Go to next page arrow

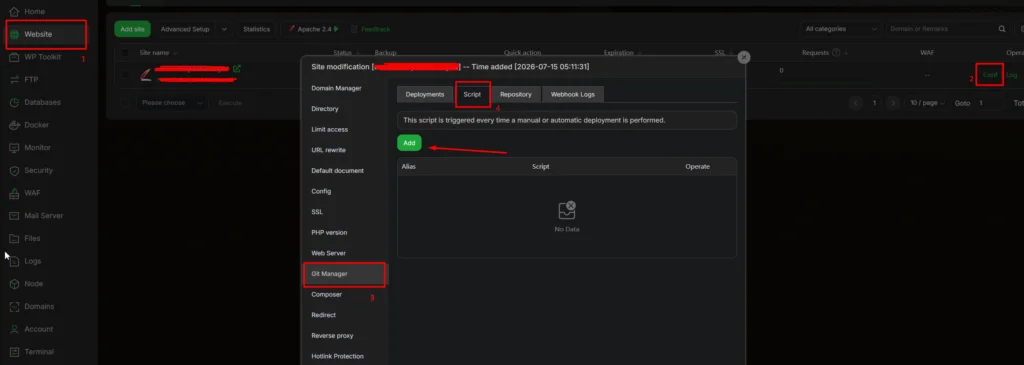(x=894, y=103)
